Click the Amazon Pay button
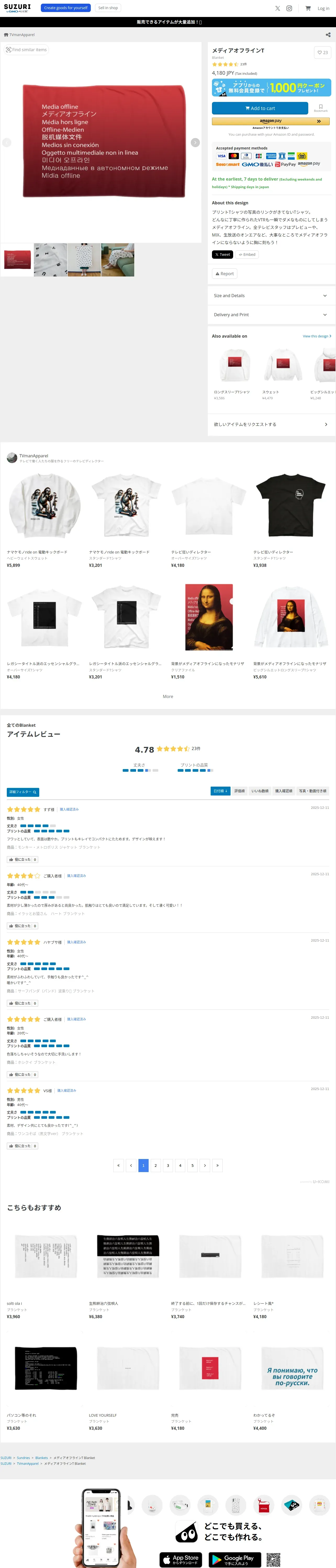 (271, 121)
